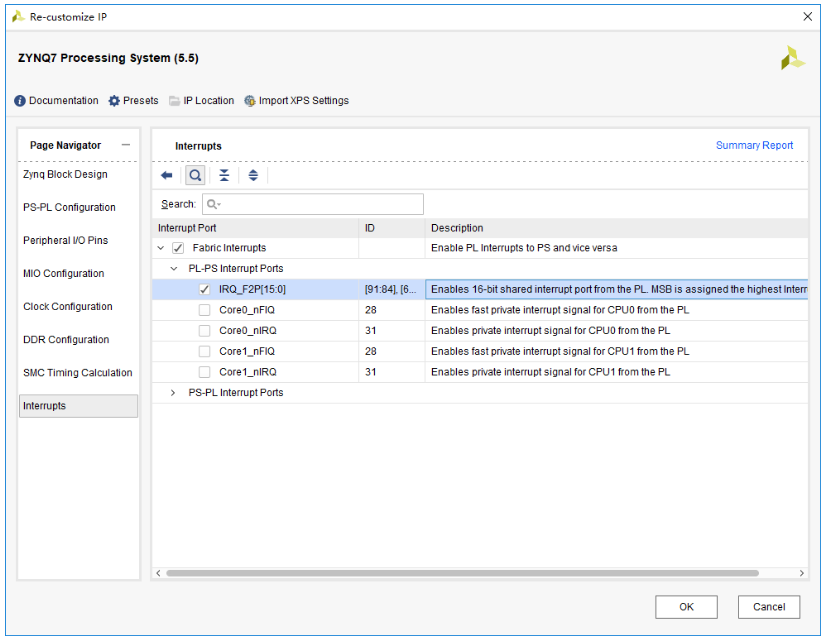The height and width of the screenshot is (641, 826).
Task: Open DDR Configuration page
Action: coord(66,340)
